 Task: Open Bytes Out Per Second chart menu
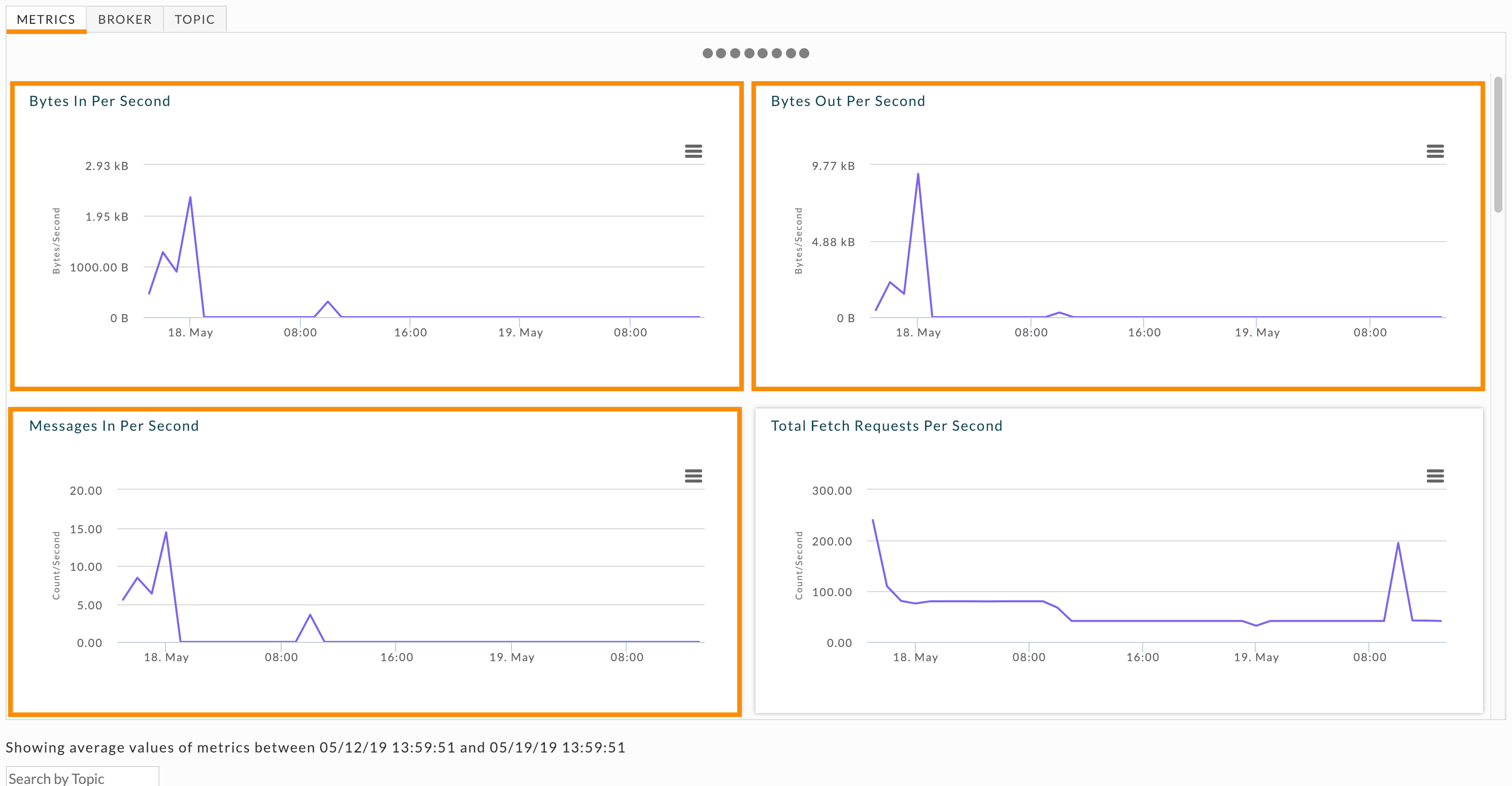click(1434, 151)
